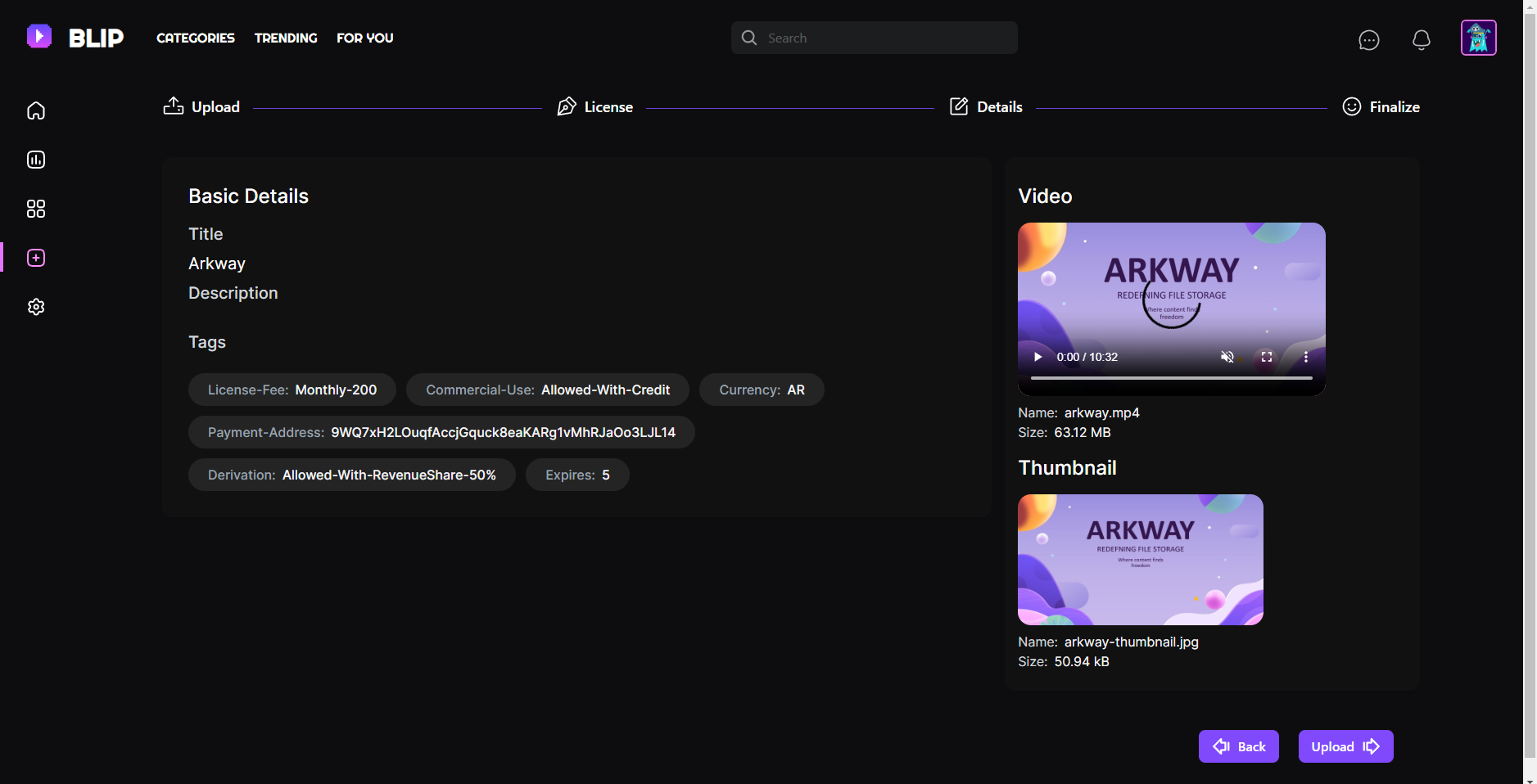Image resolution: width=1537 pixels, height=784 pixels.
Task: Open the Home page from sidebar
Action: 36,110
